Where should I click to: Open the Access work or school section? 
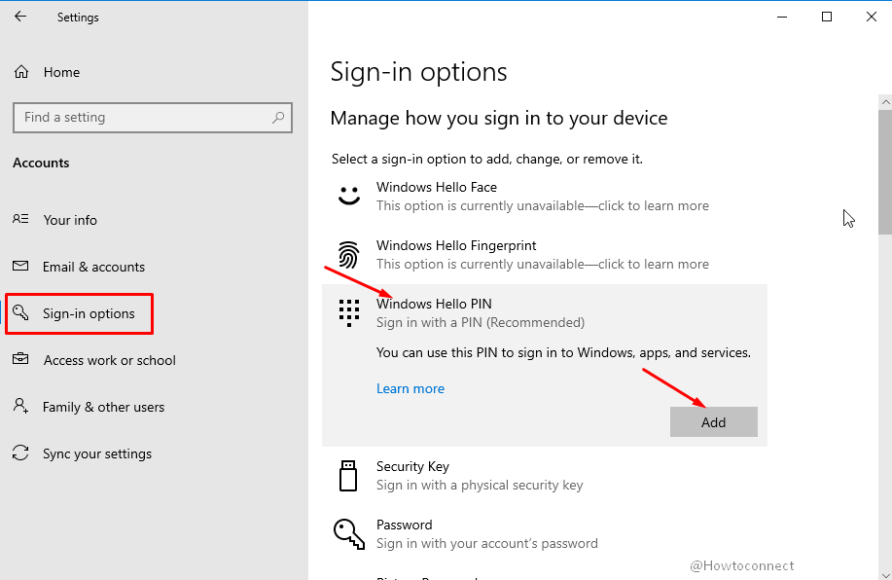point(110,360)
